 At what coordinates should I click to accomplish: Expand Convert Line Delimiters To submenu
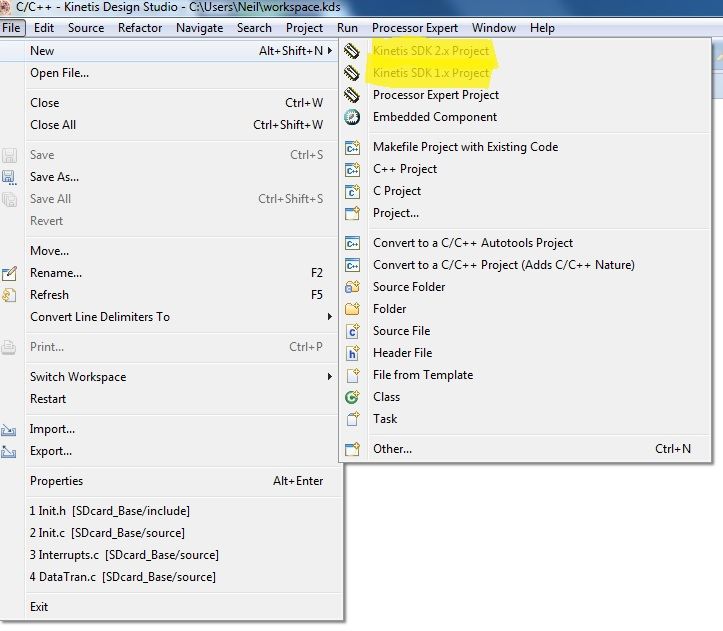330,316
